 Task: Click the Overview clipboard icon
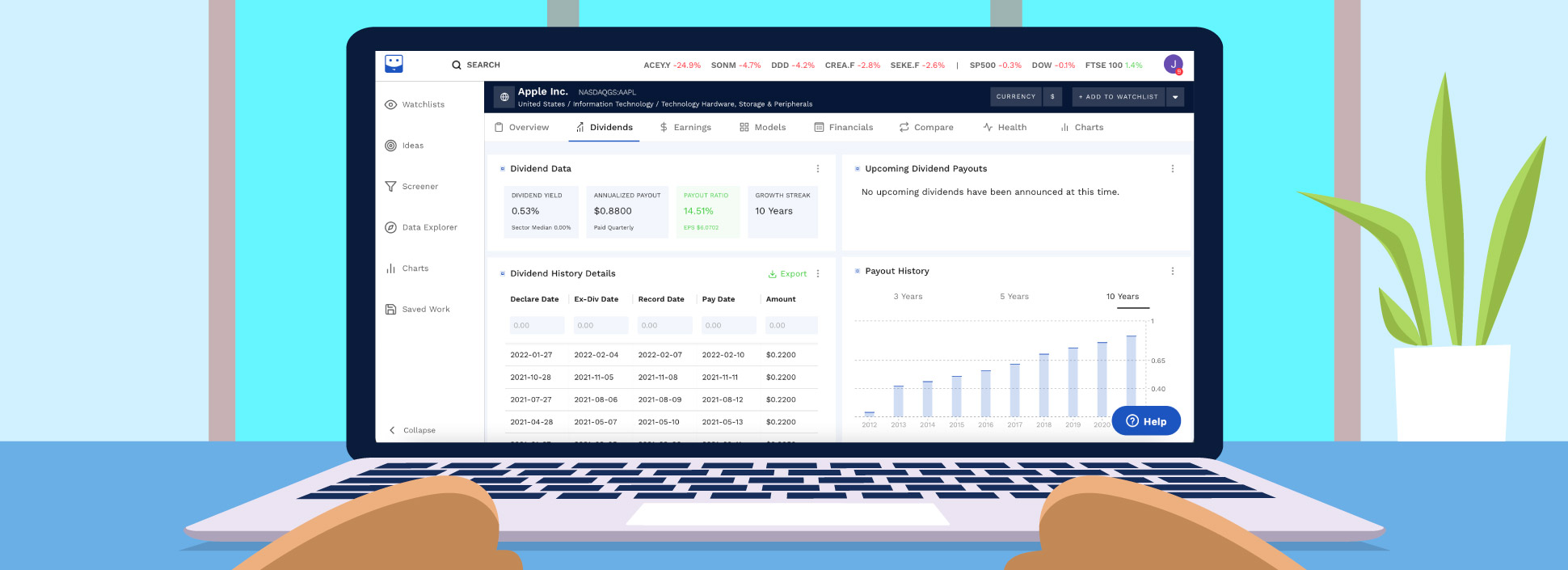[x=499, y=127]
